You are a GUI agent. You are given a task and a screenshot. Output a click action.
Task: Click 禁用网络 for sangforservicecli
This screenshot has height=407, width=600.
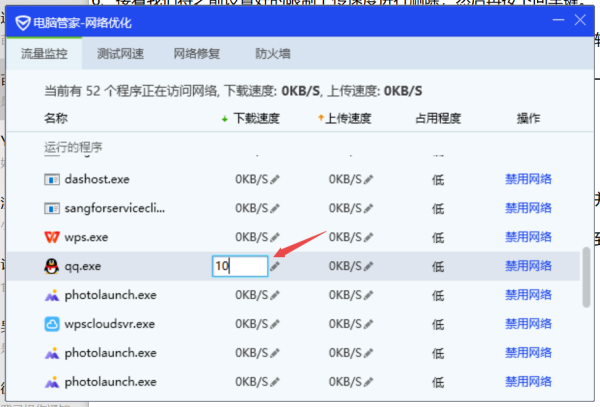click(x=528, y=208)
